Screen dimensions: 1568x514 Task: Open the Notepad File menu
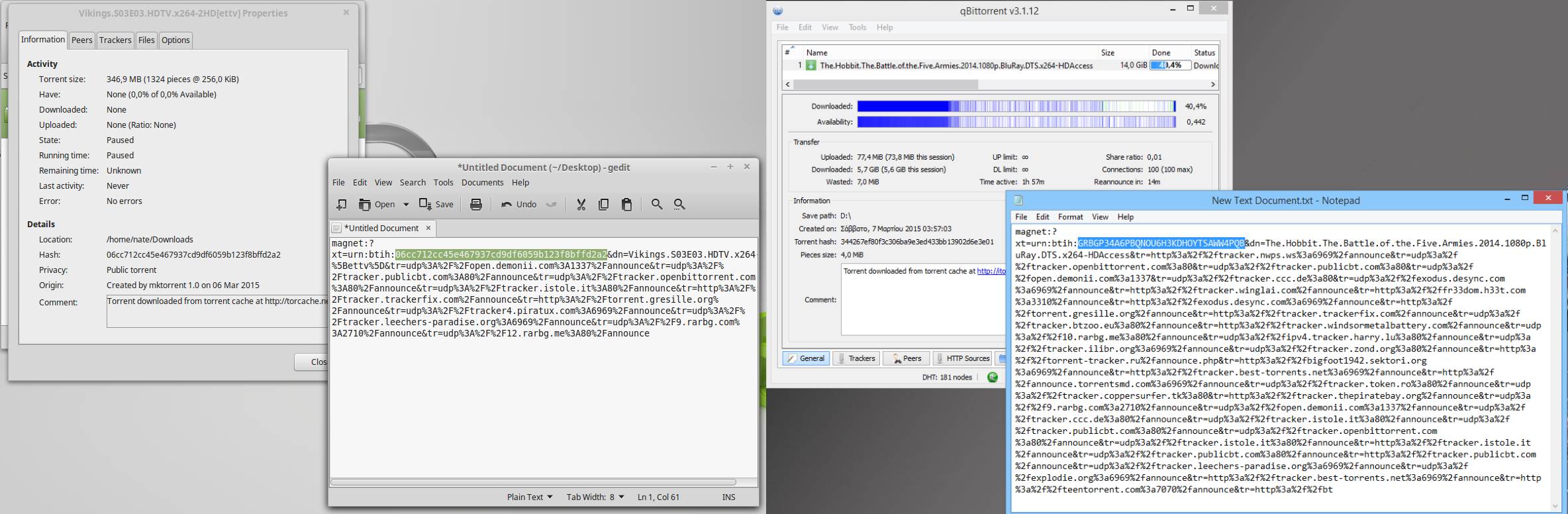(1021, 217)
